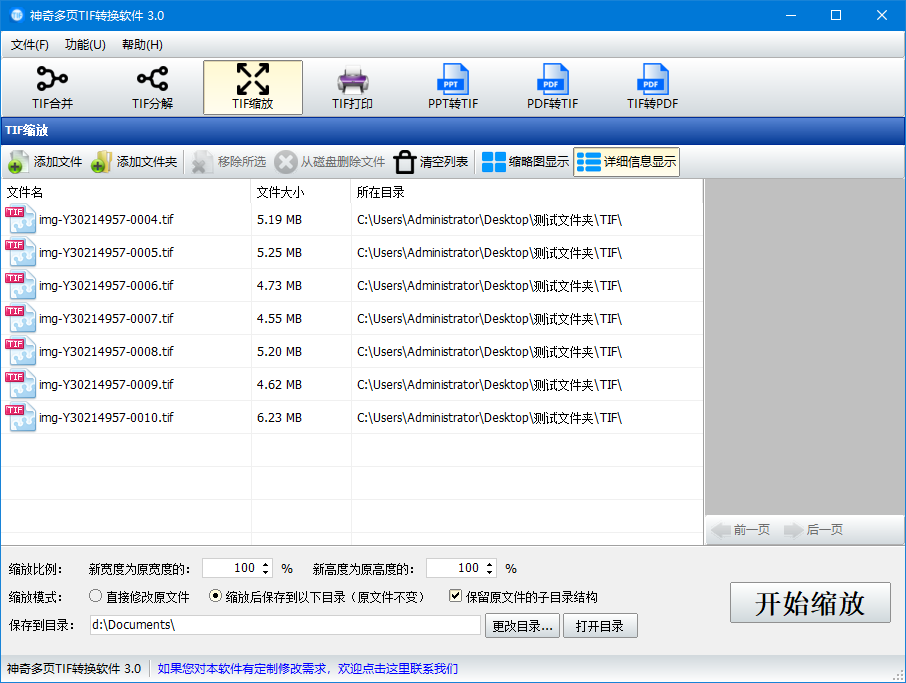Click TIF icon of img-Y30214957-0007.tif
906x683 pixels.
(20, 318)
